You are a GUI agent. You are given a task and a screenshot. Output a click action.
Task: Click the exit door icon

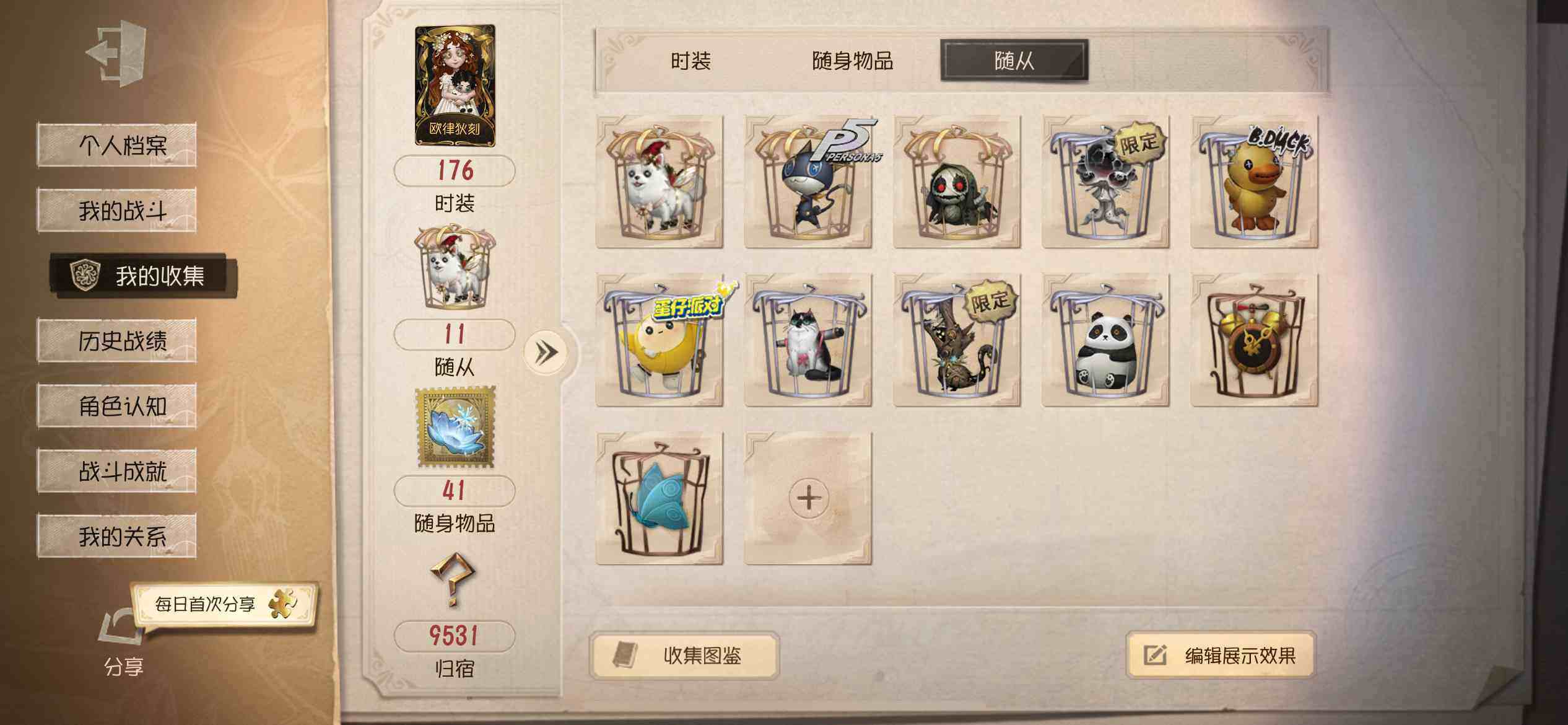[116, 53]
